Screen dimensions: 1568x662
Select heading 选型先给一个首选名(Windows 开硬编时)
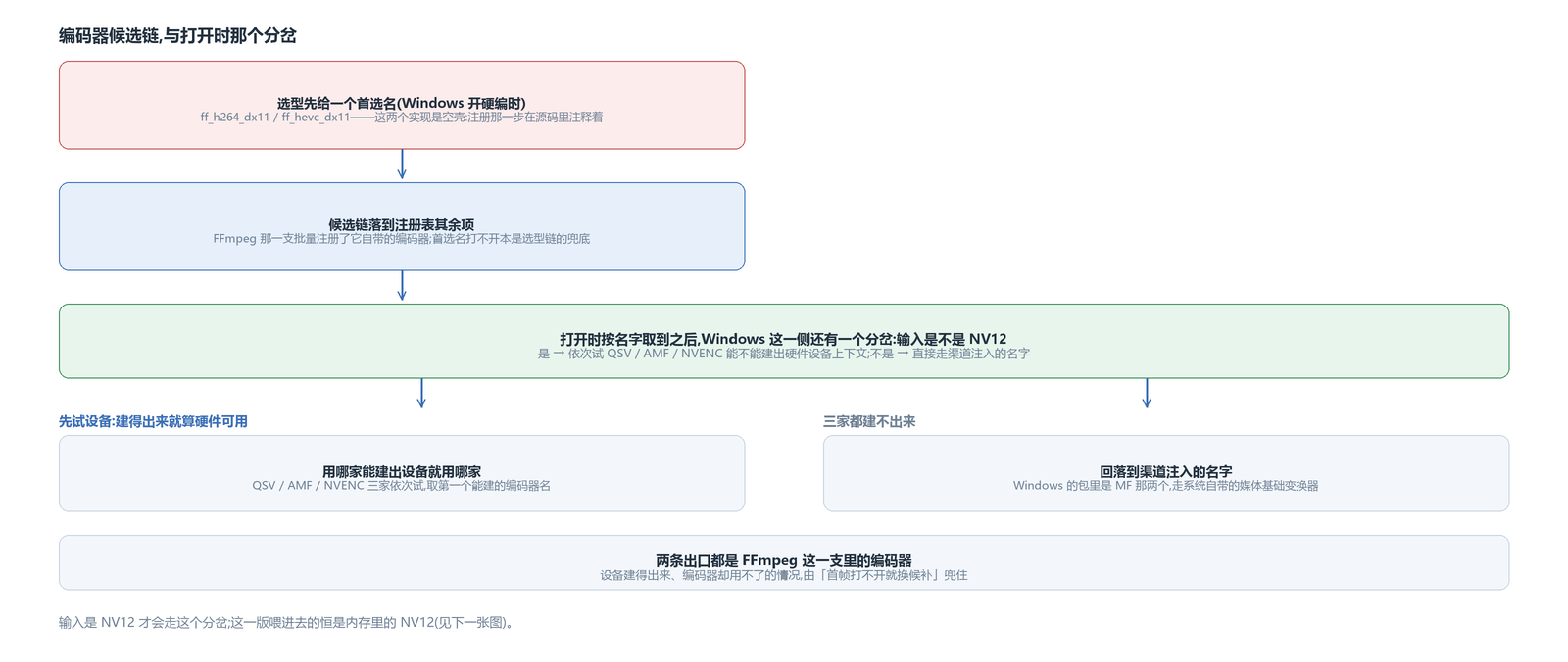point(402,103)
